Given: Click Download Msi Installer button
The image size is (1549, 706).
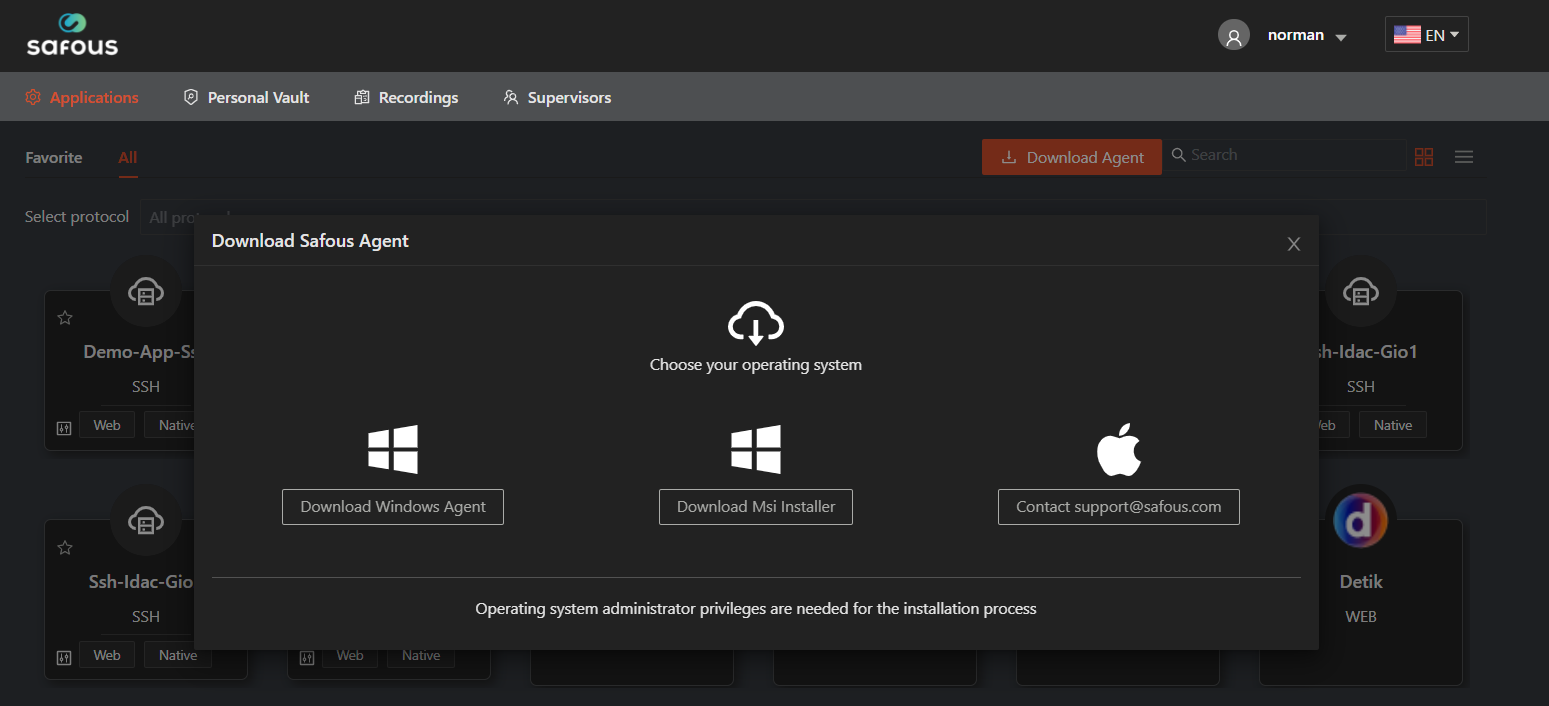Looking at the screenshot, I should pyautogui.click(x=755, y=507).
